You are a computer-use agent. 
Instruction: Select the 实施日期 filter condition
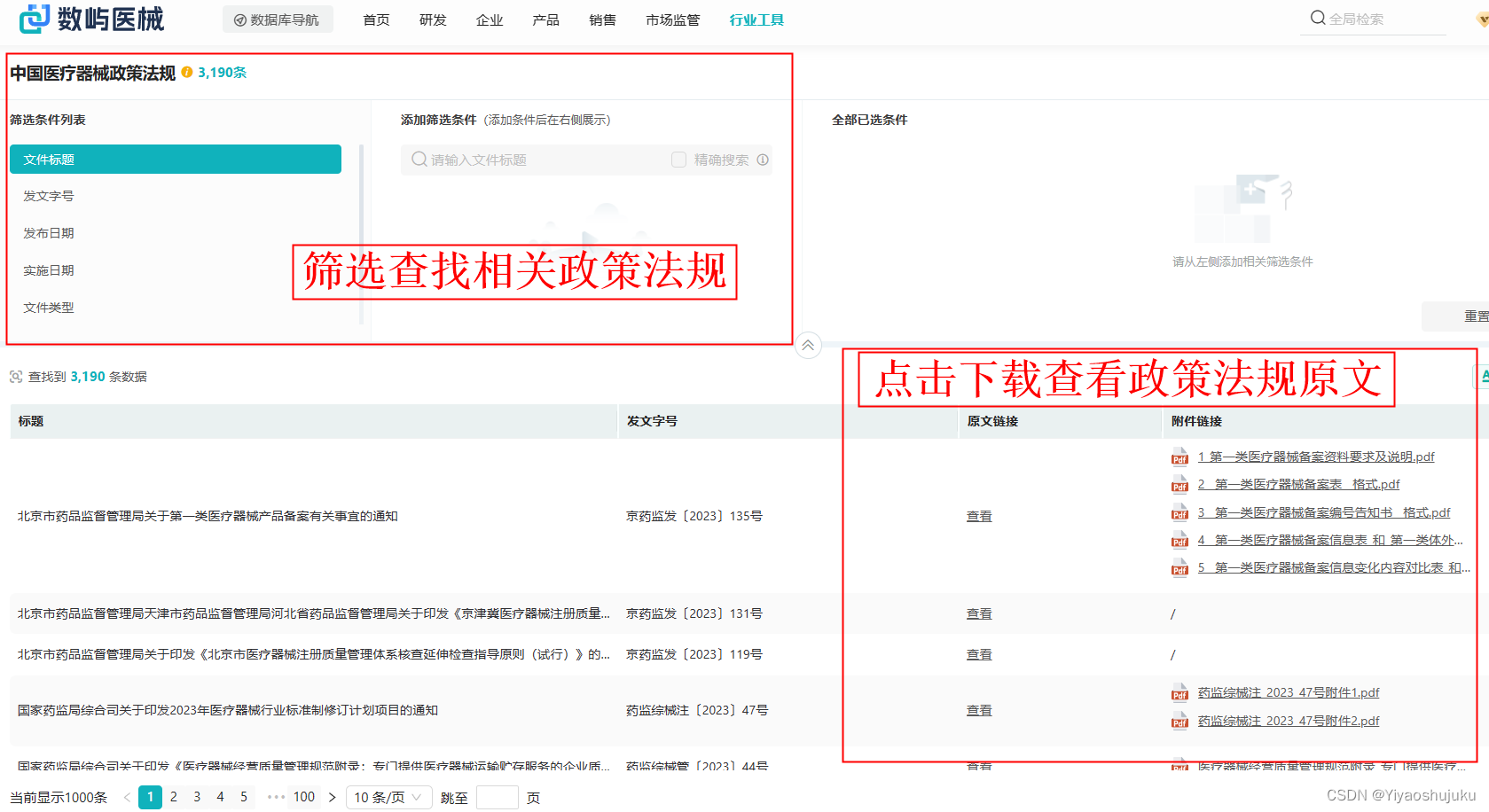(49, 270)
